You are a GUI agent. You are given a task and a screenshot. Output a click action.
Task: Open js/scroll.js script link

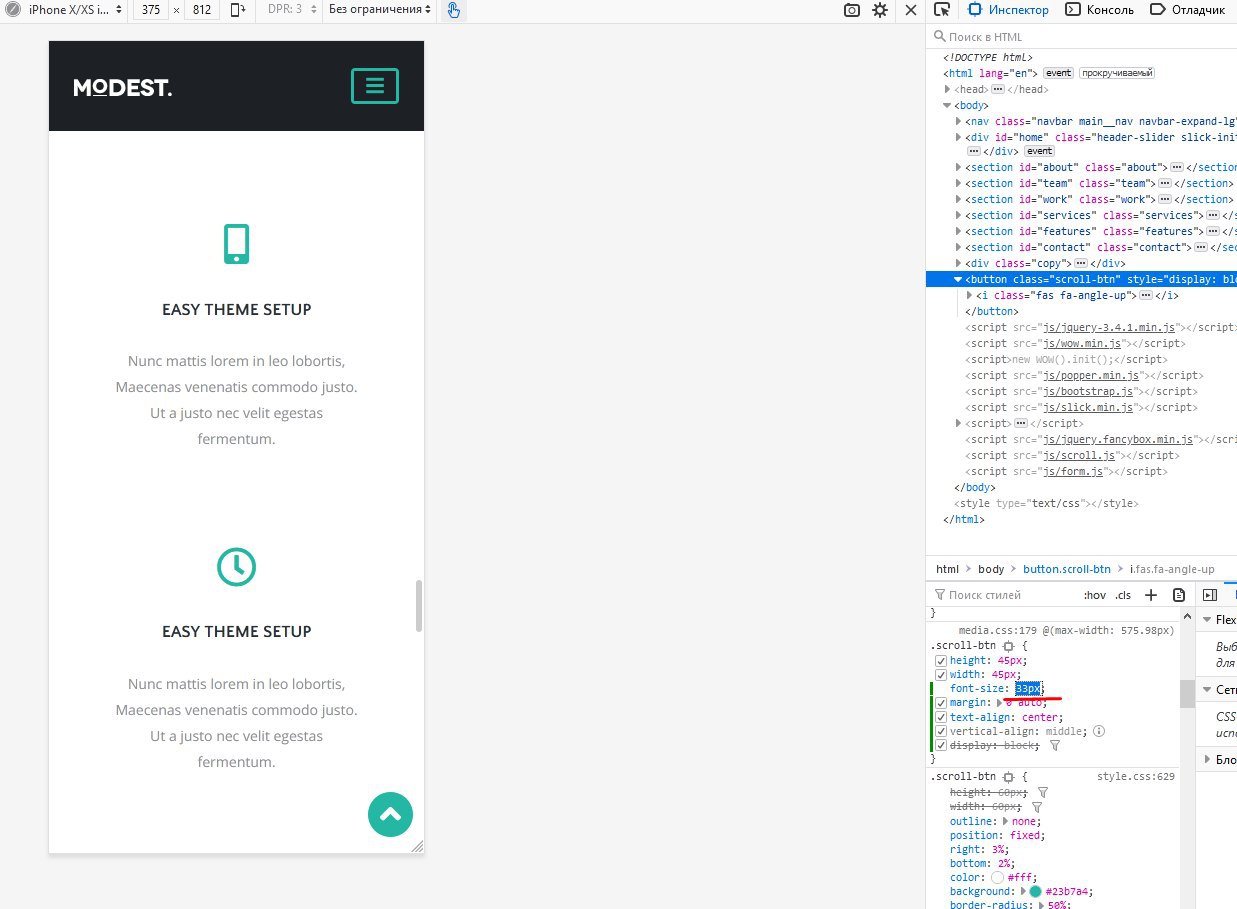pyautogui.click(x=1078, y=455)
